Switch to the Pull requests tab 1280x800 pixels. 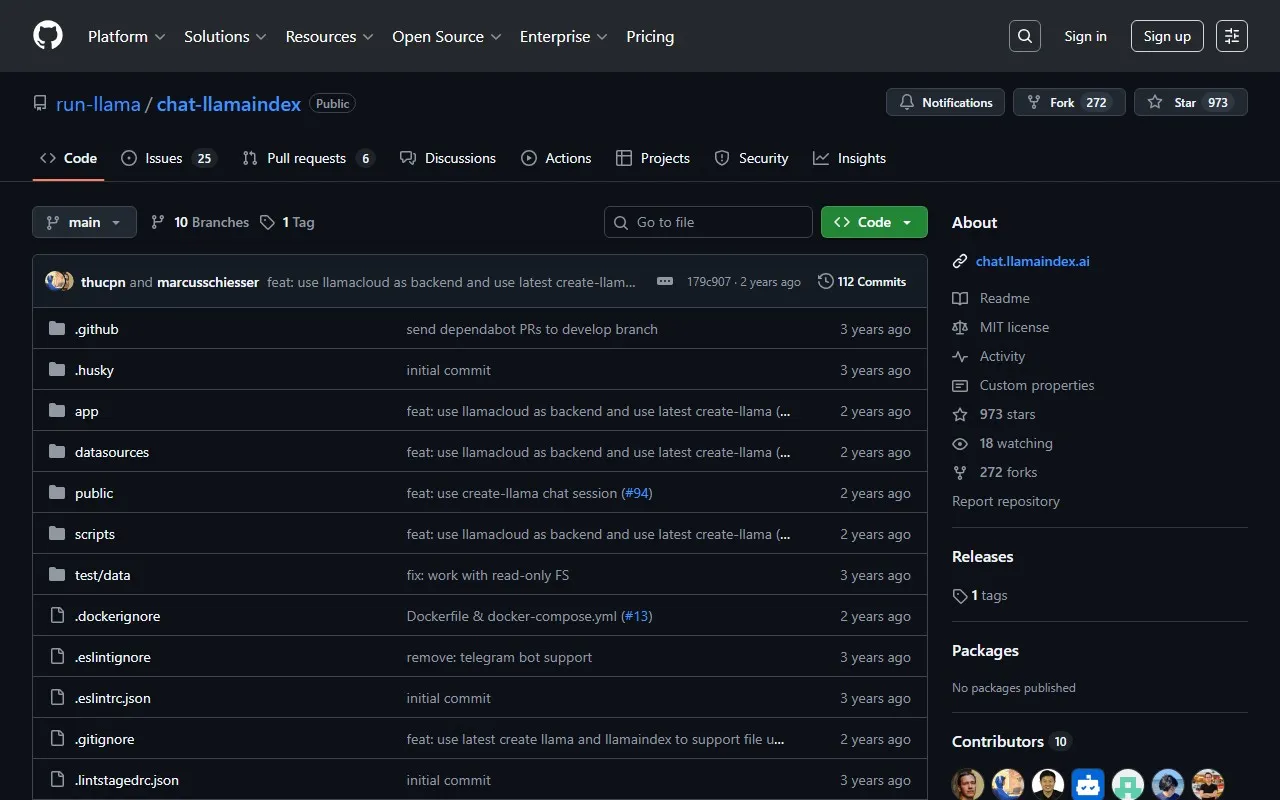click(x=307, y=158)
